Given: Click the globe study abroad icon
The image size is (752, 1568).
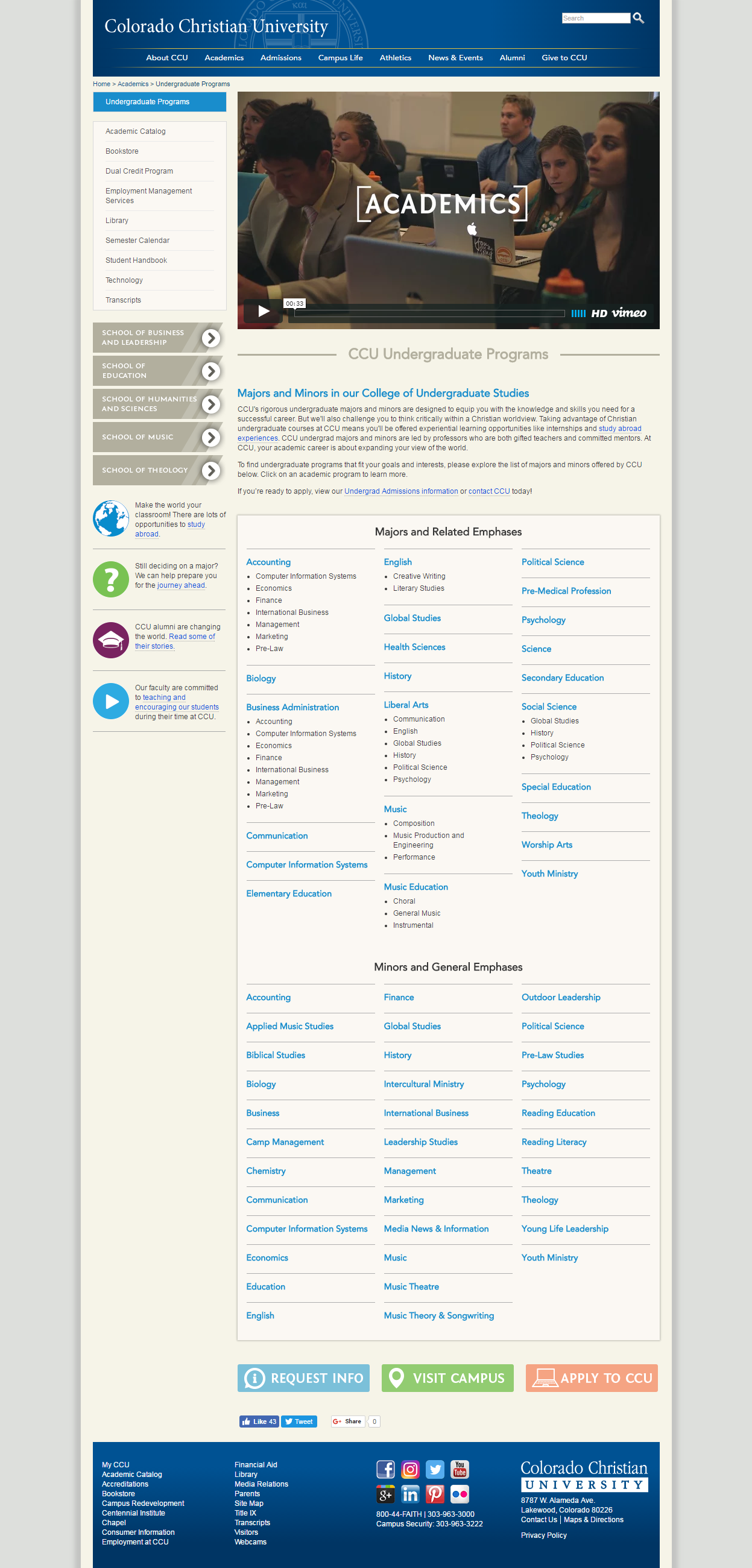Looking at the screenshot, I should [x=111, y=518].
